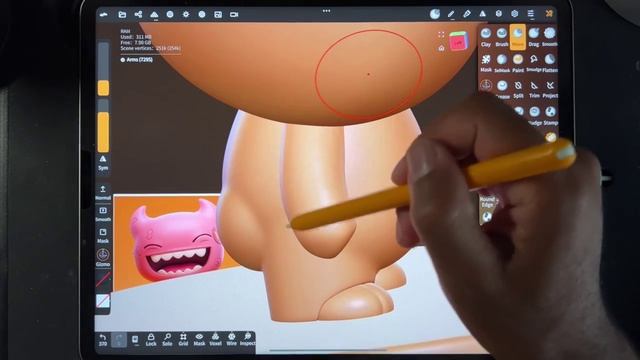Image resolution: width=640 pixels, height=360 pixels.
Task: Tap the Mask shortcut on left bar
Action: (103, 236)
